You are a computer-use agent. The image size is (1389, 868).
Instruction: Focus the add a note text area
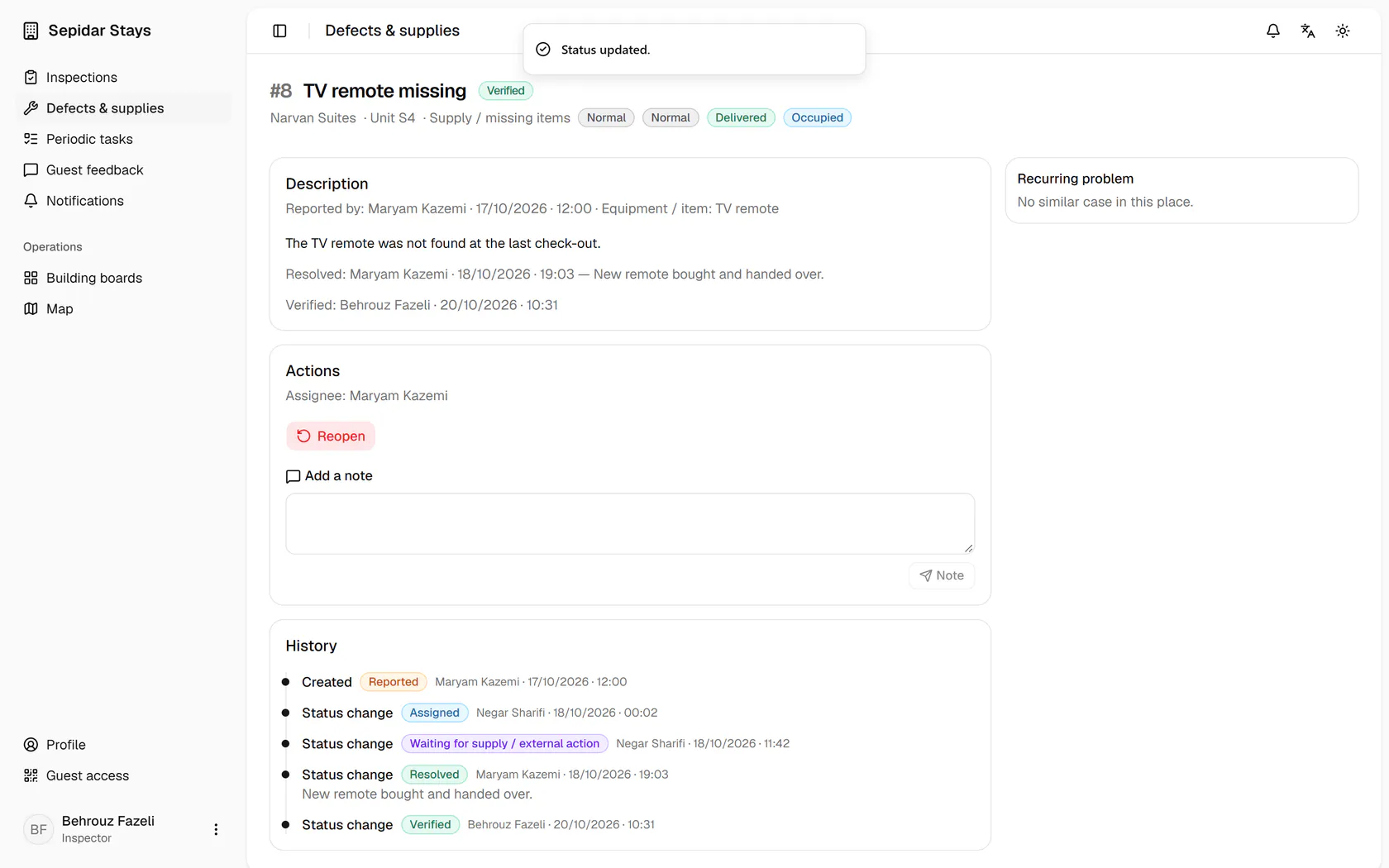[x=630, y=523]
